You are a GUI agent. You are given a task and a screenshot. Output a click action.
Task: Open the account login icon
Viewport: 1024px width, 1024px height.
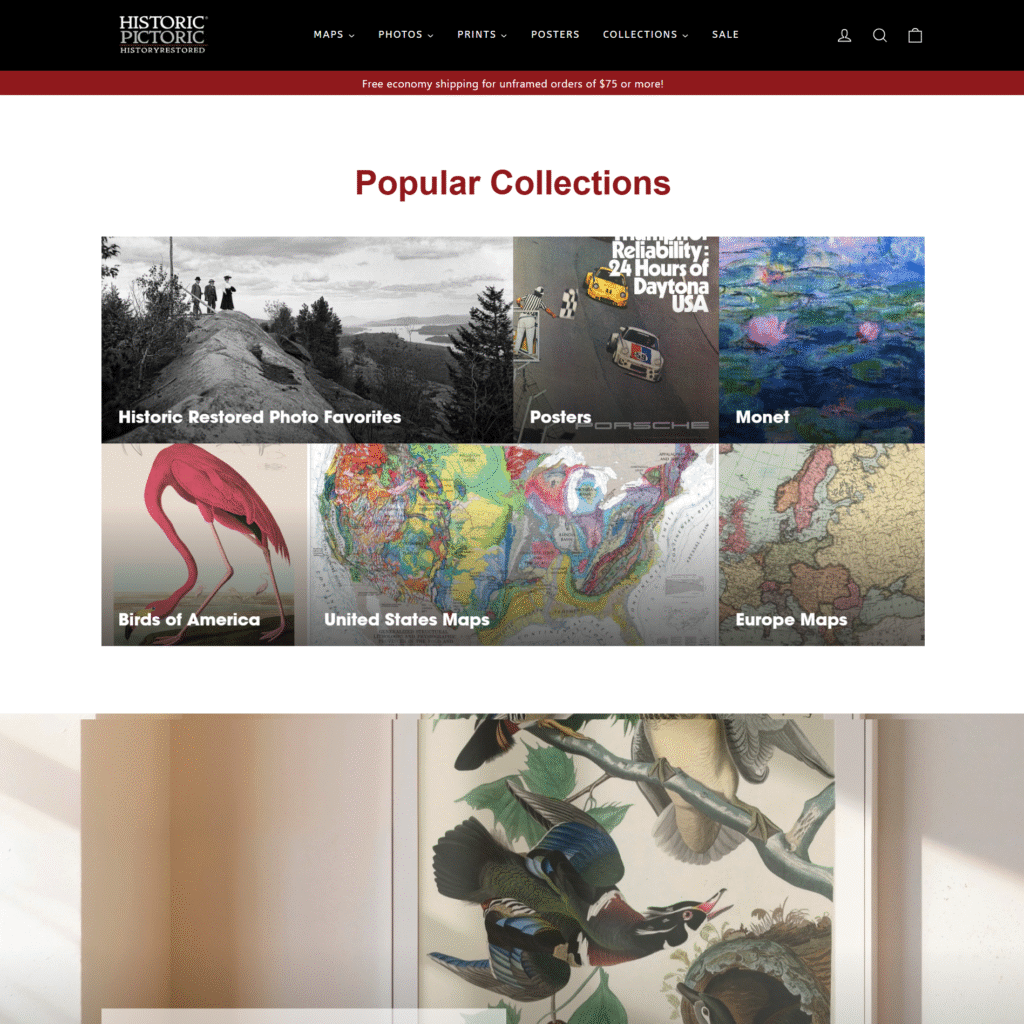pyautogui.click(x=844, y=35)
